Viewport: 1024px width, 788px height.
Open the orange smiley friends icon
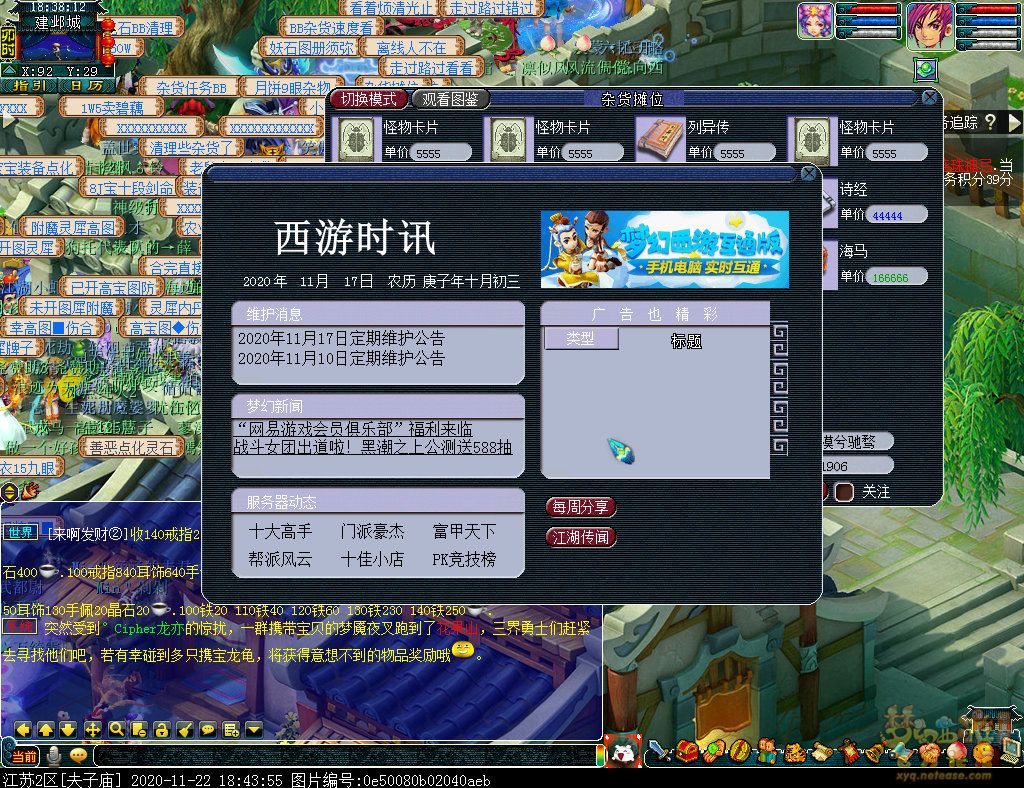(x=983, y=754)
